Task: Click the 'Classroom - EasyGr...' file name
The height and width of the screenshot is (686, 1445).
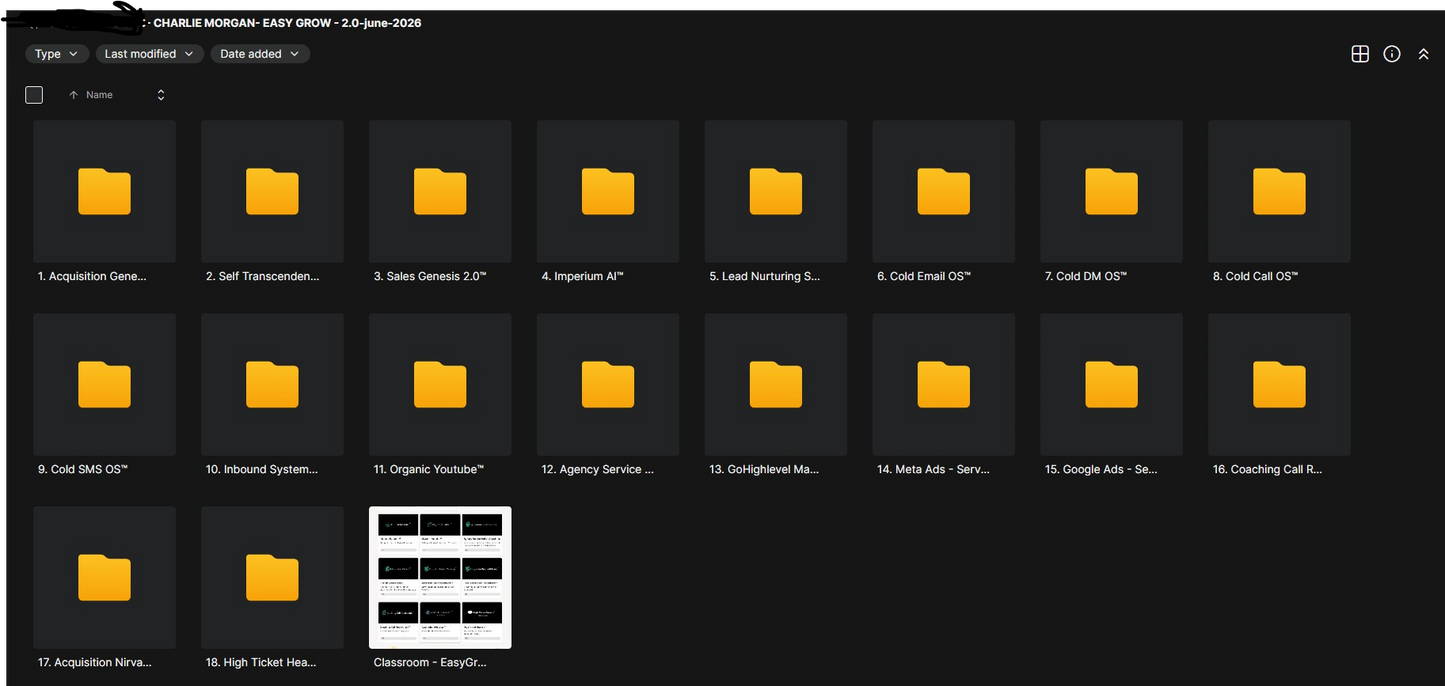Action: click(430, 662)
